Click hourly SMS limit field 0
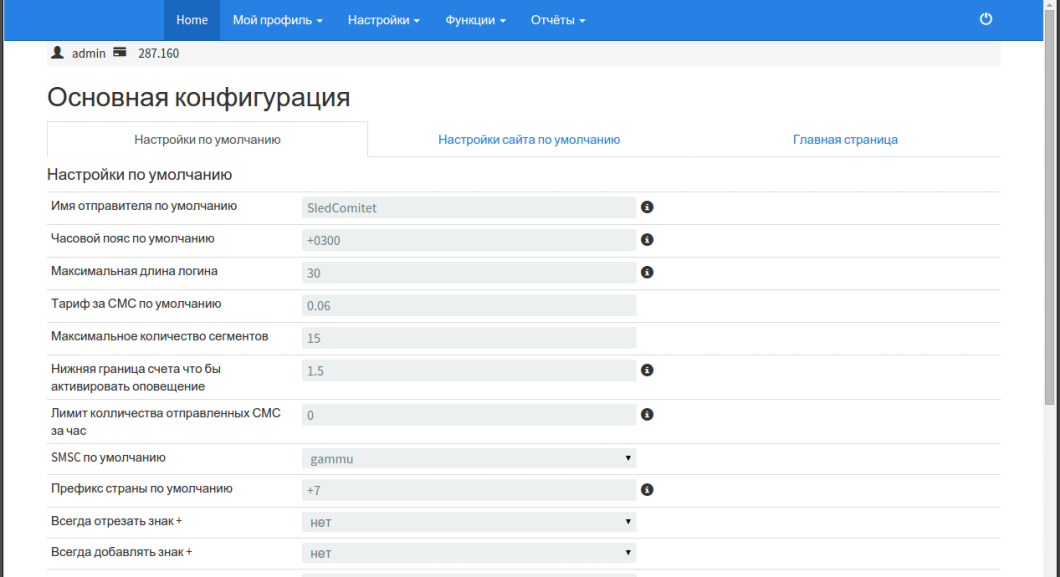The width and height of the screenshot is (1060, 577). tap(468, 415)
